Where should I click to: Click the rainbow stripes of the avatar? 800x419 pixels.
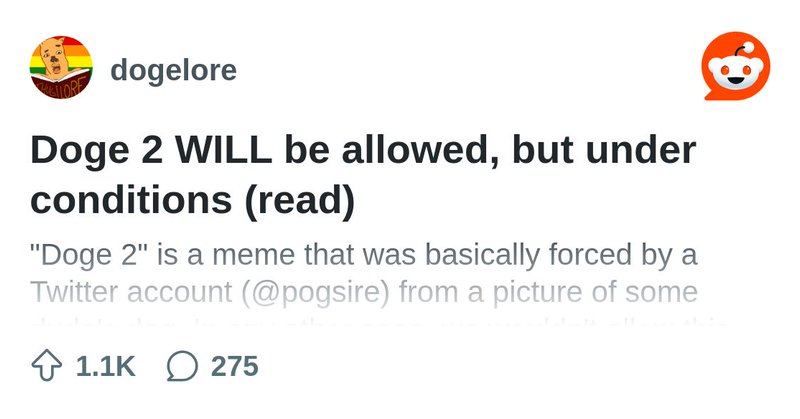[x=81, y=55]
